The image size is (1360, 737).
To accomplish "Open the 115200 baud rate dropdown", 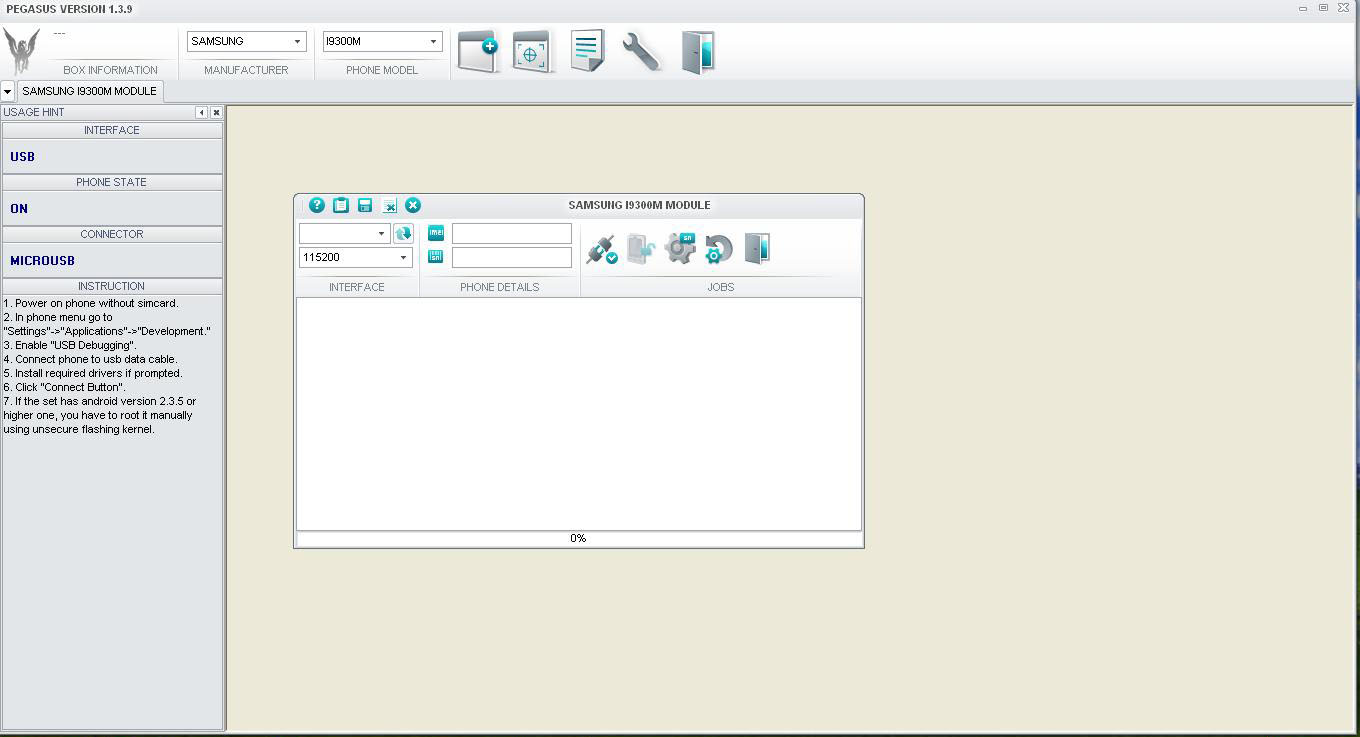I will click(x=404, y=257).
